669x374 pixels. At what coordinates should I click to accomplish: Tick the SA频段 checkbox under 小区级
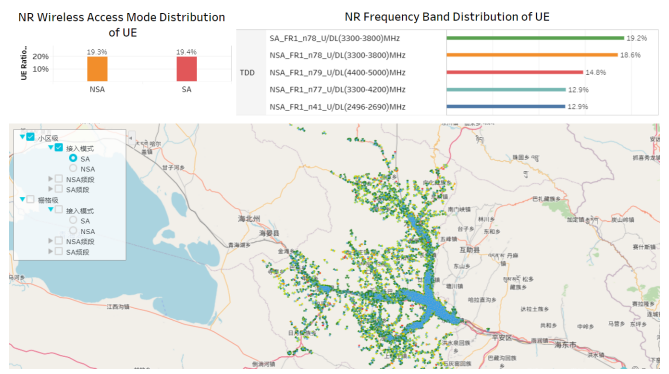point(59,189)
